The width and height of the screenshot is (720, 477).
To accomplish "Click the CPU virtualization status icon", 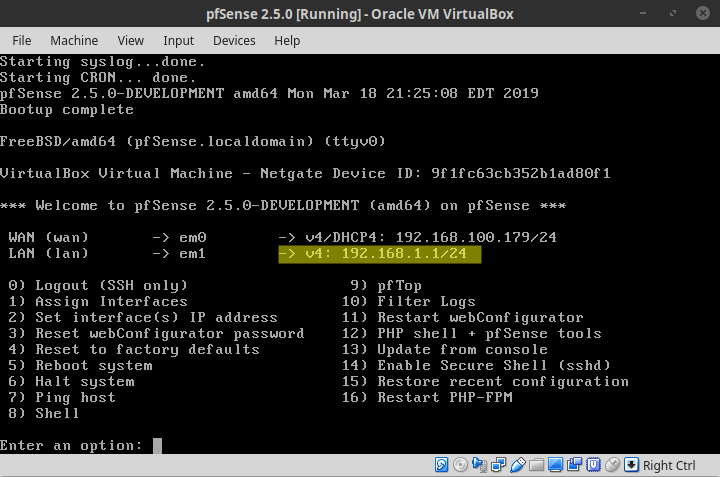I will pos(593,465).
